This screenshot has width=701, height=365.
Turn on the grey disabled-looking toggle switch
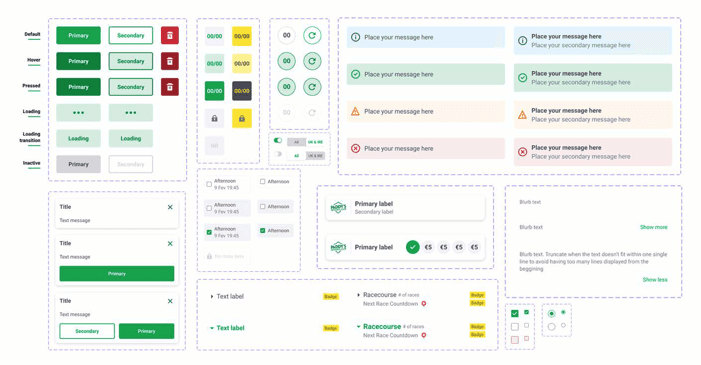(278, 154)
